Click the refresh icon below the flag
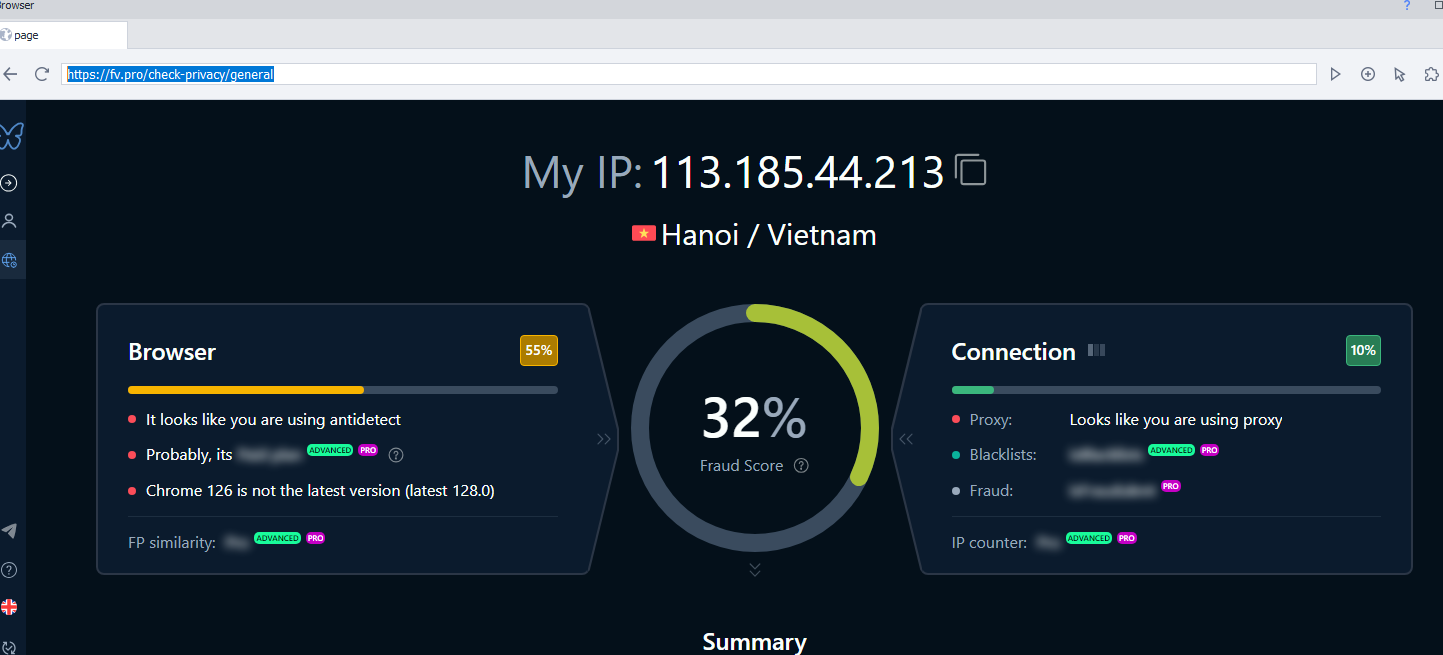This screenshot has height=655, width=1443. coord(9,646)
